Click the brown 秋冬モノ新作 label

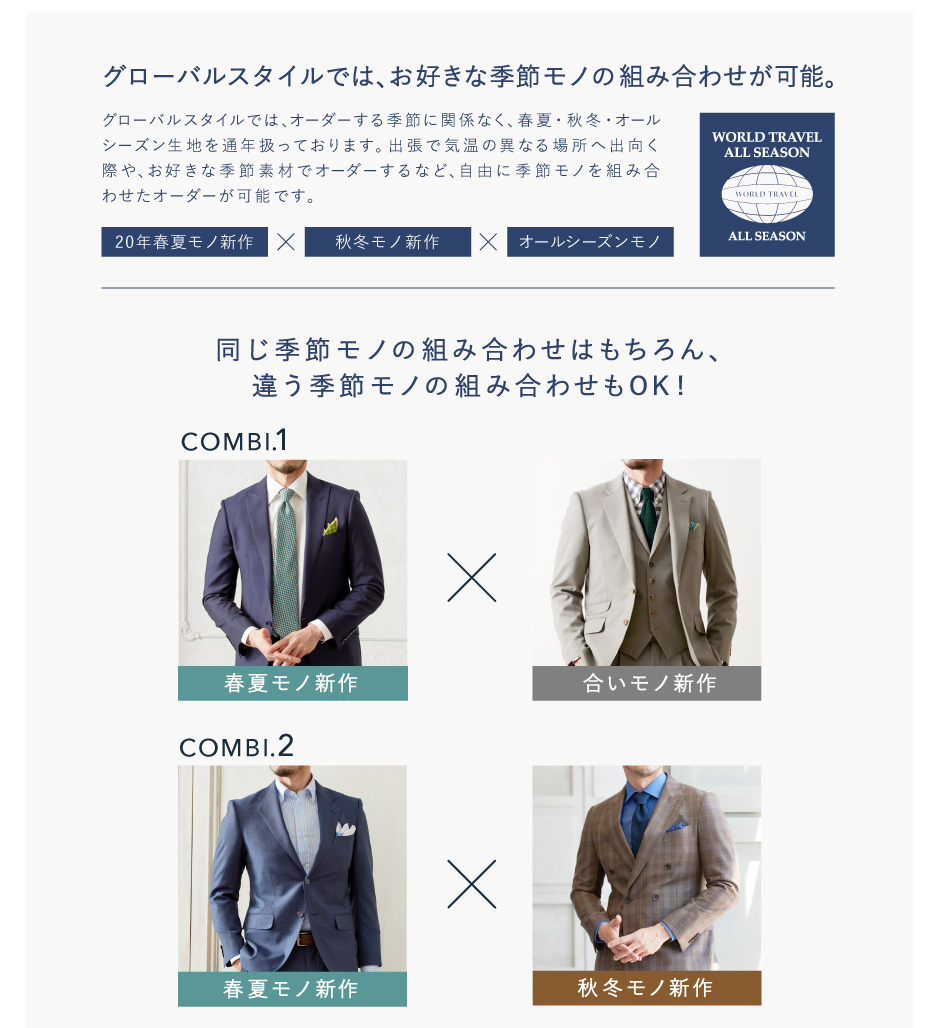[x=646, y=988]
